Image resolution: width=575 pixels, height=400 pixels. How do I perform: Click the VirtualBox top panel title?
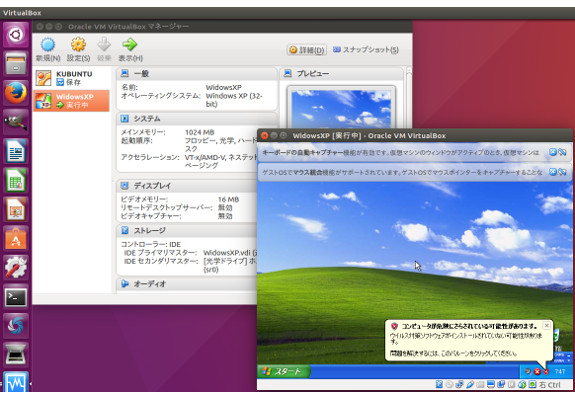tap(22, 13)
